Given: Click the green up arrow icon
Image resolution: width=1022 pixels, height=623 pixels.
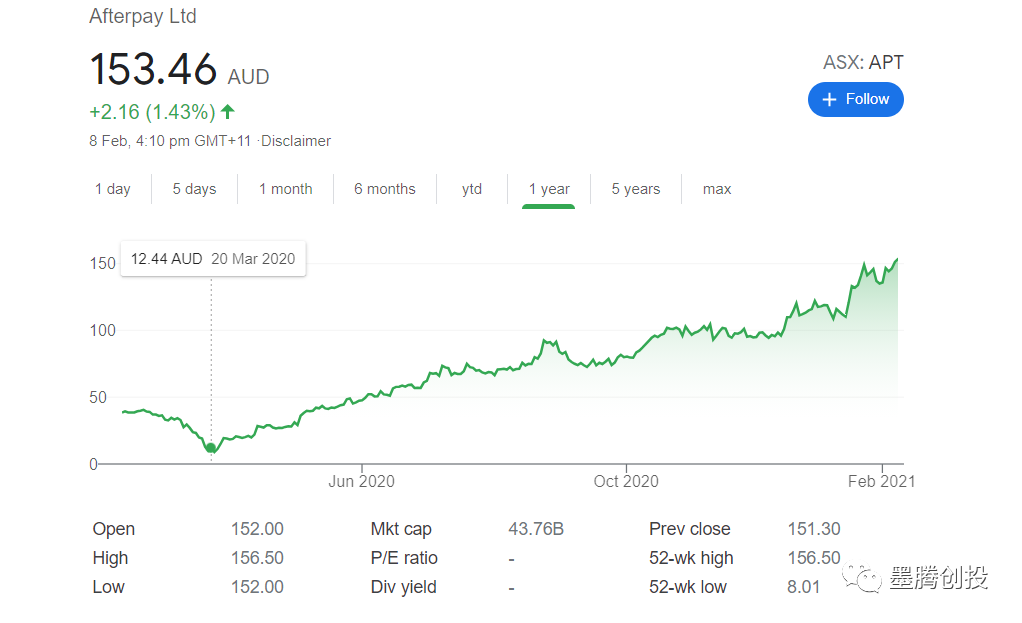Looking at the screenshot, I should click(227, 112).
